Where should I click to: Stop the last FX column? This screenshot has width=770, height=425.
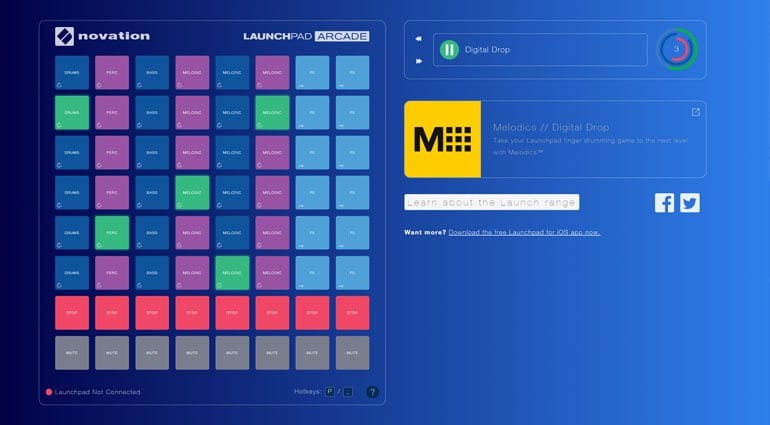click(353, 313)
